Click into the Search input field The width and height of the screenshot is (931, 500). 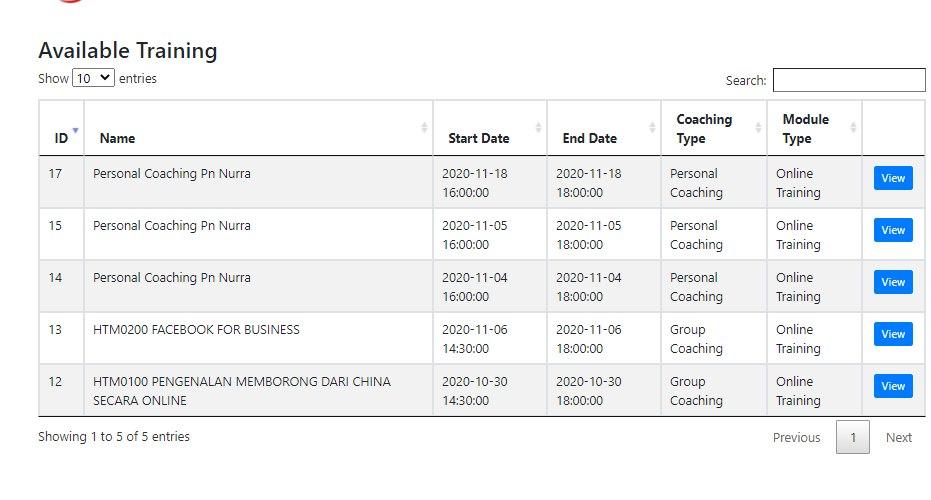(849, 80)
